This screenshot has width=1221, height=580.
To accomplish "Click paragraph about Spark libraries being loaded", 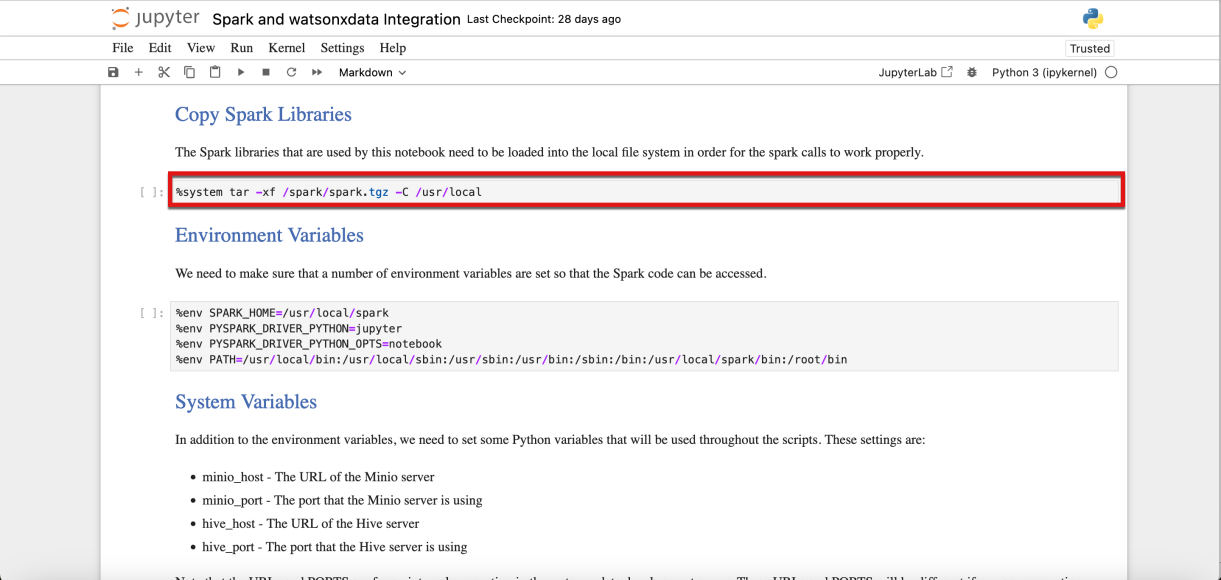I will point(549,152).
